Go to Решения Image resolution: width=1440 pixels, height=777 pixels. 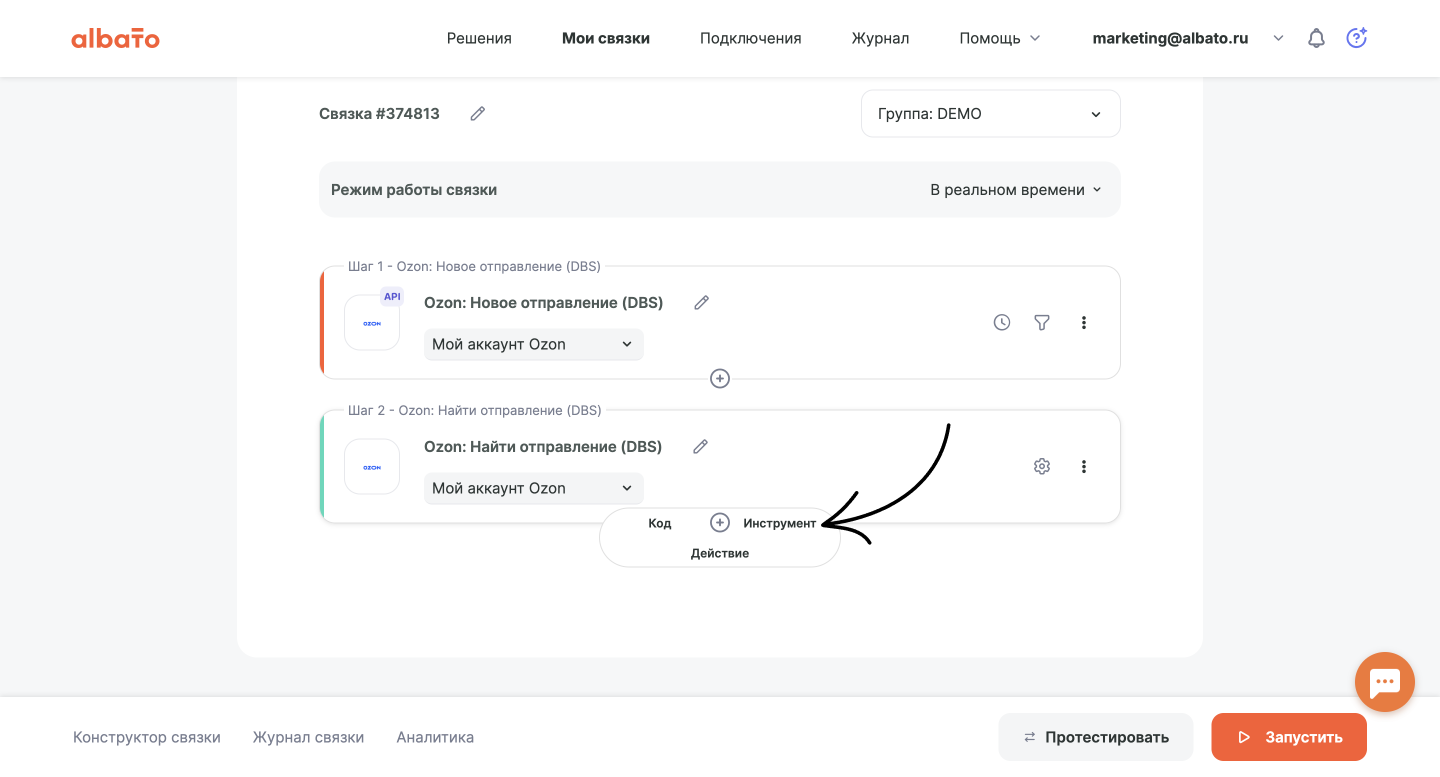click(x=479, y=38)
